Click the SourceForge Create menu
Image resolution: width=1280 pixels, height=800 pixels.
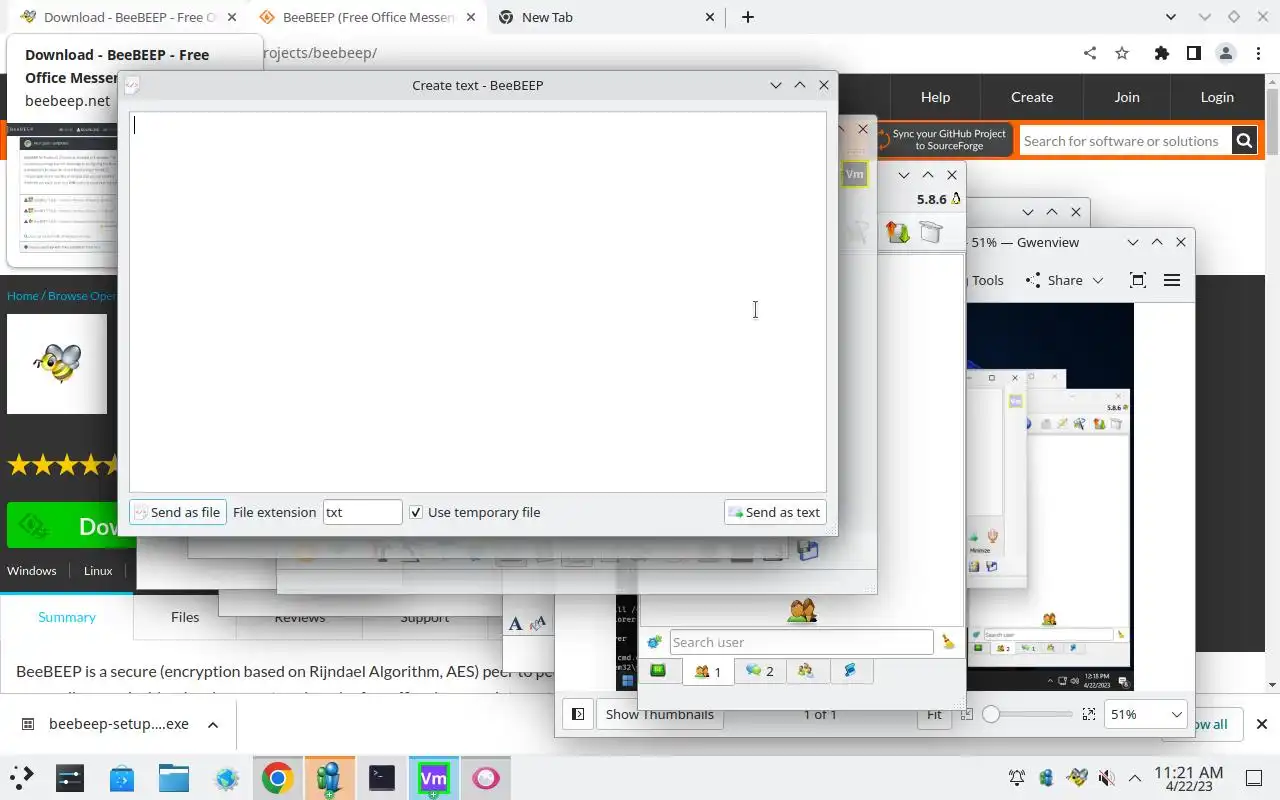click(x=1032, y=97)
